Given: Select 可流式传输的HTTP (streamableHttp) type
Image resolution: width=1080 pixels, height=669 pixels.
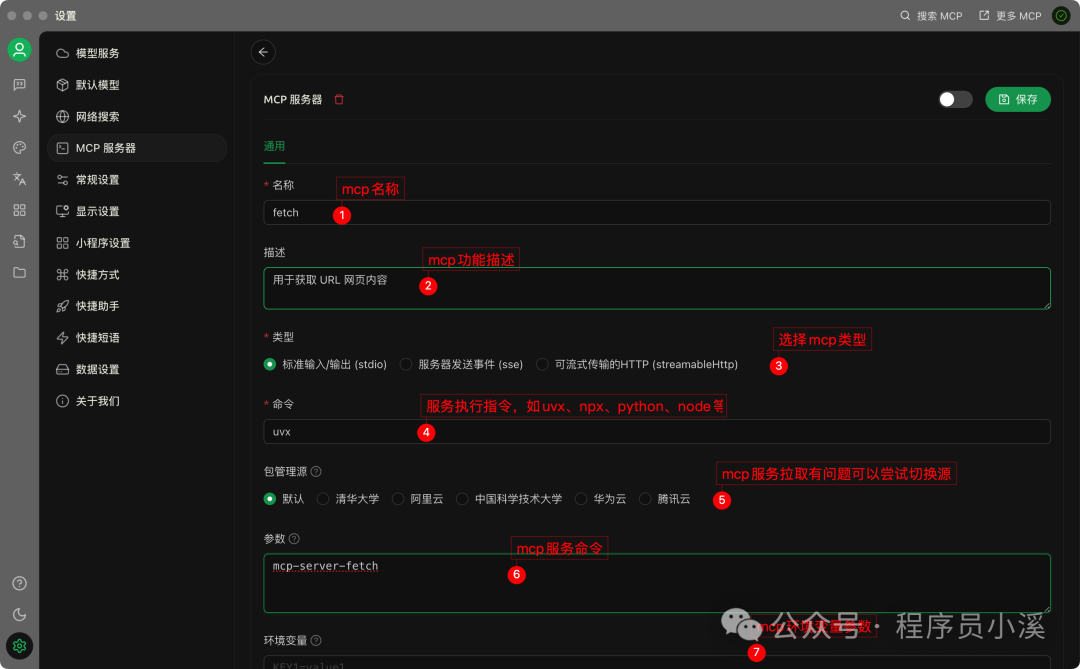Looking at the screenshot, I should pos(637,364).
